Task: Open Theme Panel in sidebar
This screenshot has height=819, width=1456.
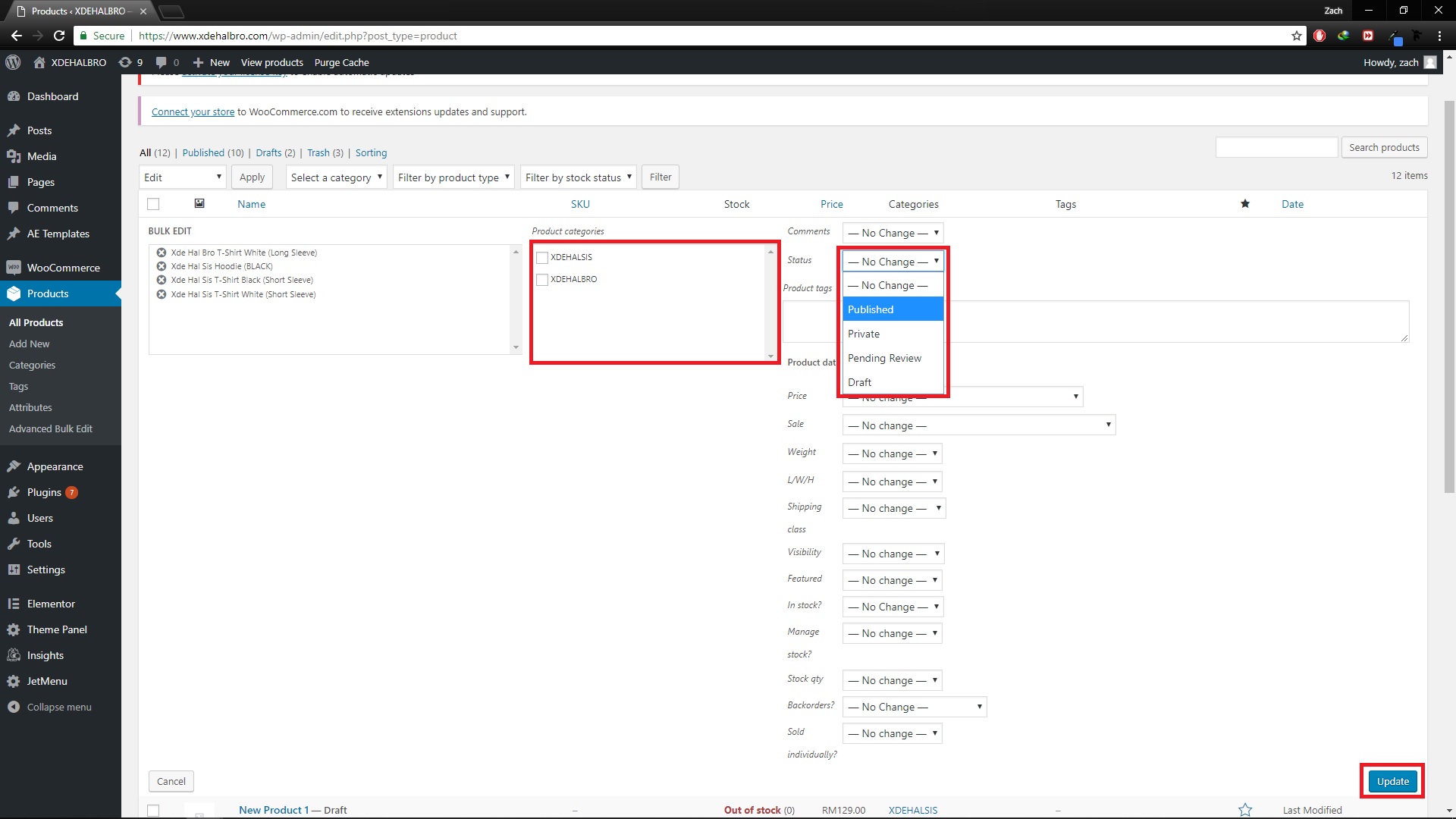Action: pos(61,629)
